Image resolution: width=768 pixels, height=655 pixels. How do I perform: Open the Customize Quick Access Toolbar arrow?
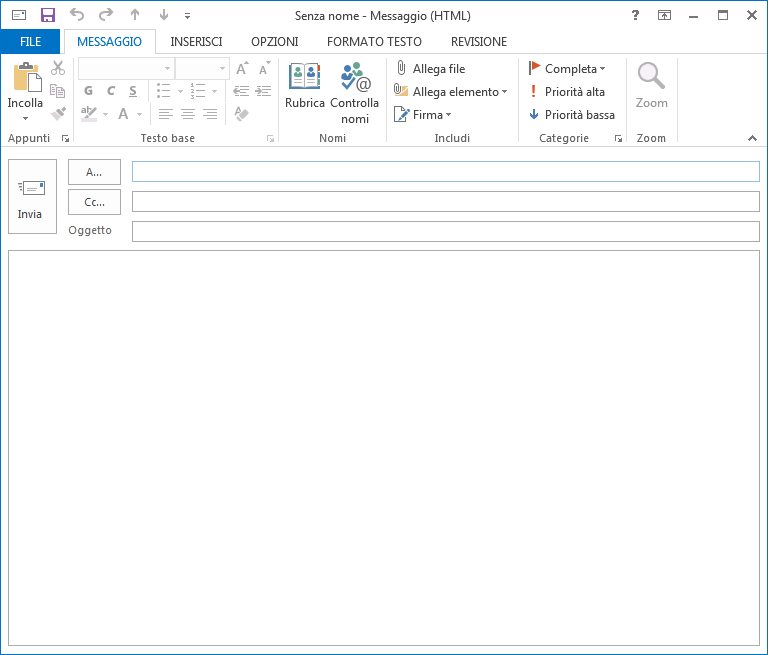[x=187, y=16]
